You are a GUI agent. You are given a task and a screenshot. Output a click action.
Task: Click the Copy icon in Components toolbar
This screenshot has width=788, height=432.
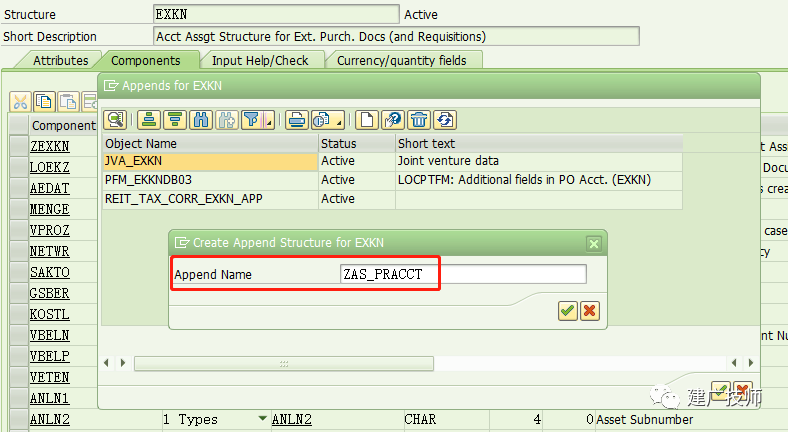click(44, 102)
